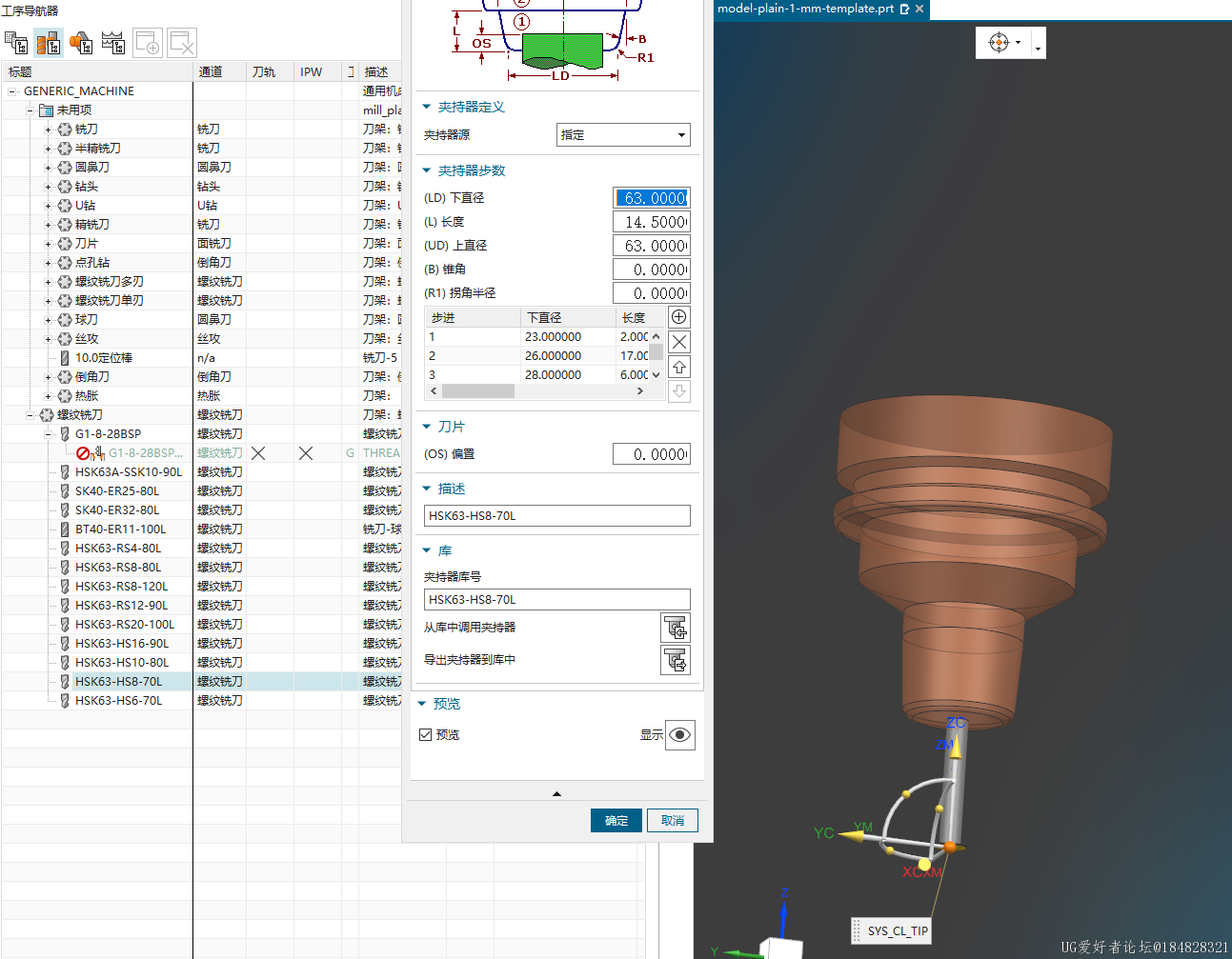Click the (B) 锥角 input field

point(651,270)
